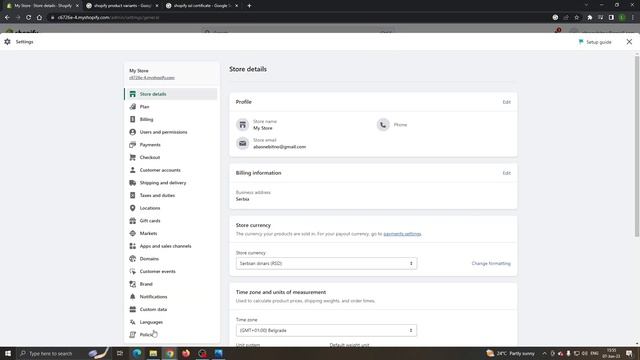
Task: Reload the page in browser
Action: (x=29, y=18)
